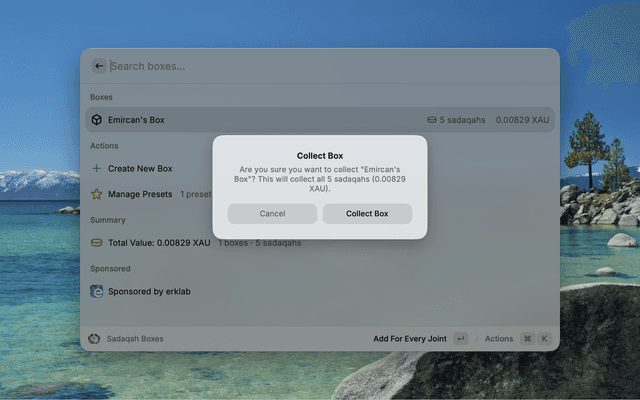Click the star icon for Manage Presets

(97, 194)
